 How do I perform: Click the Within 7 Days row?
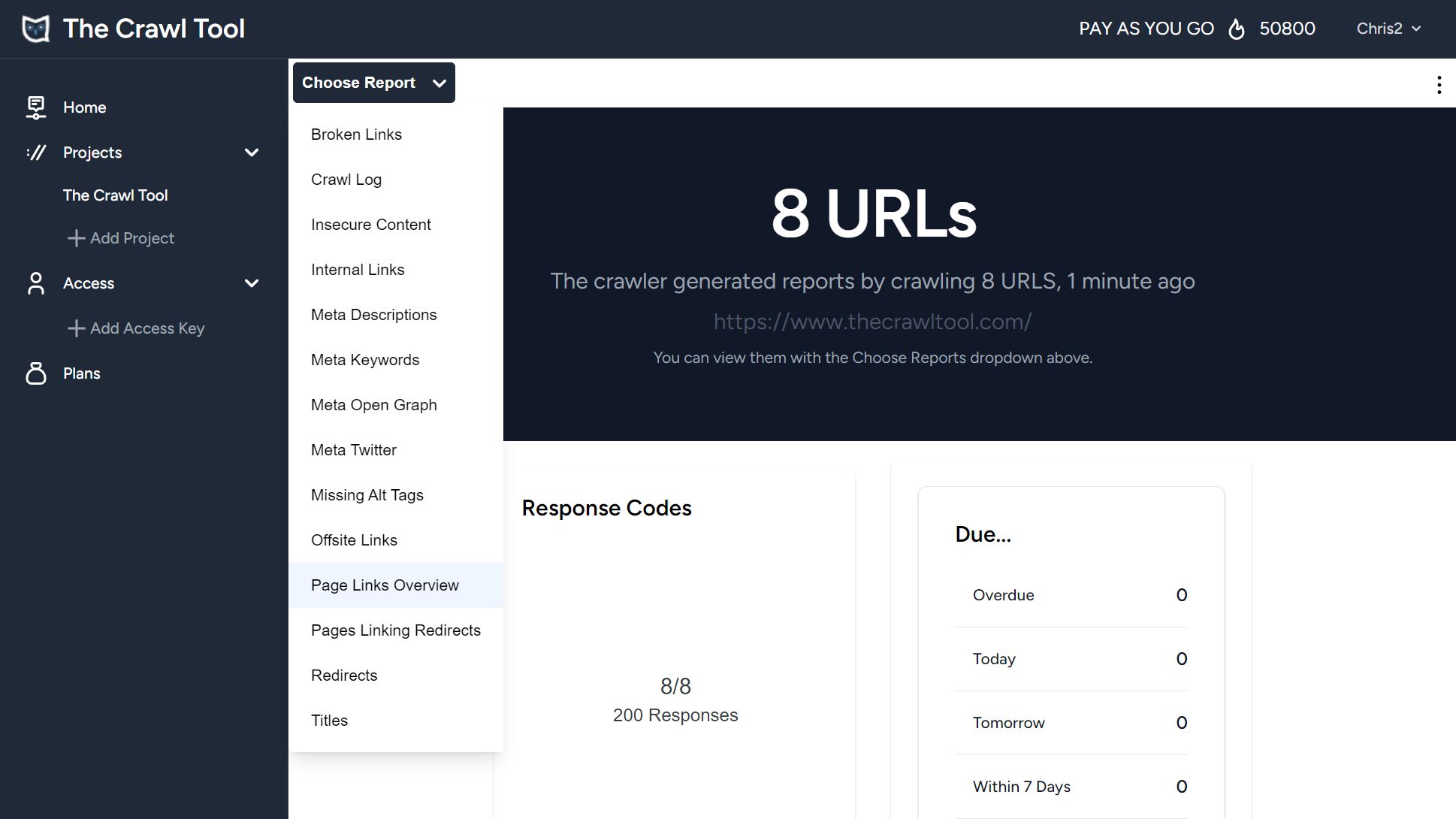[x=1071, y=787]
